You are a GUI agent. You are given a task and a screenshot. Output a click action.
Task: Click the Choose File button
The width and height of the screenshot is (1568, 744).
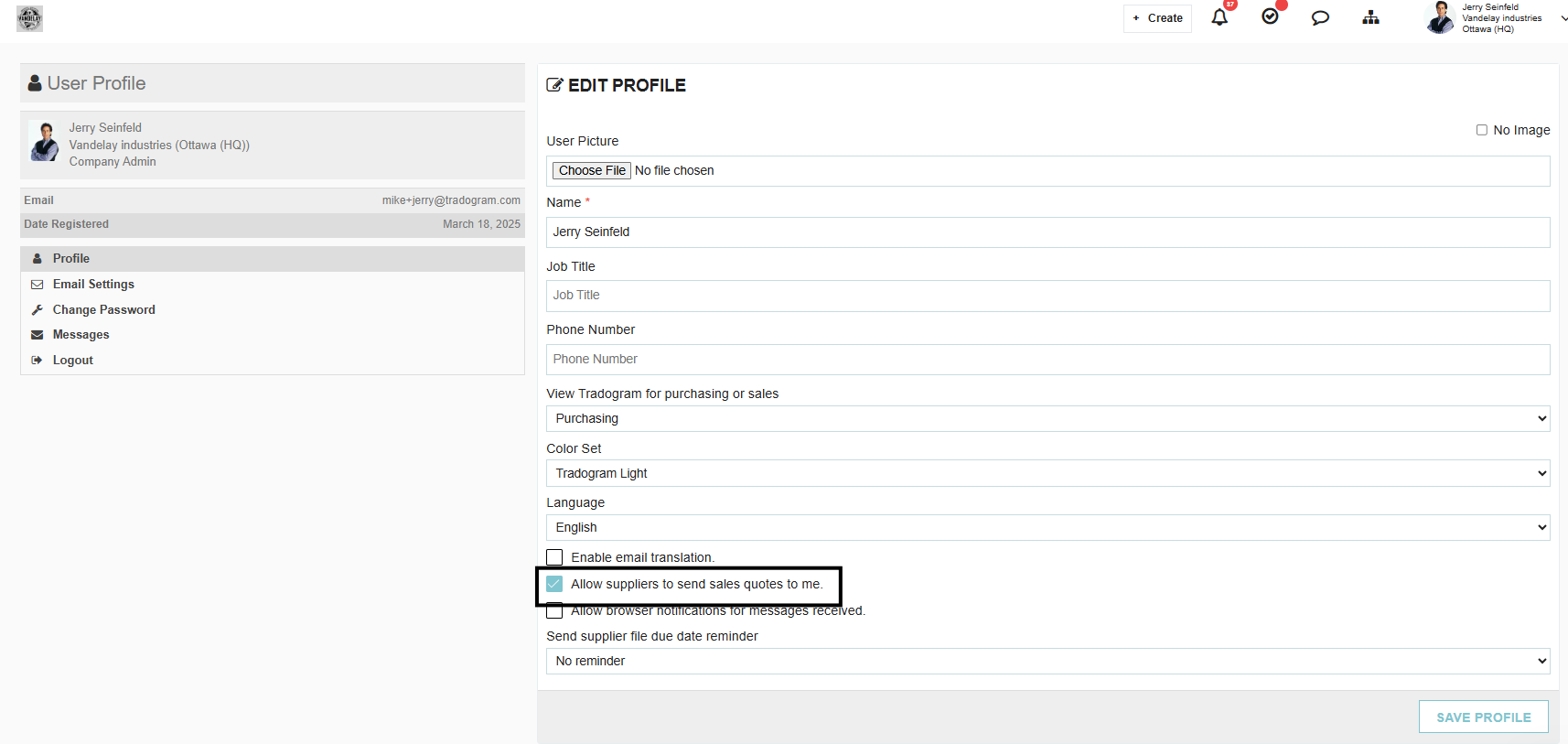click(592, 170)
